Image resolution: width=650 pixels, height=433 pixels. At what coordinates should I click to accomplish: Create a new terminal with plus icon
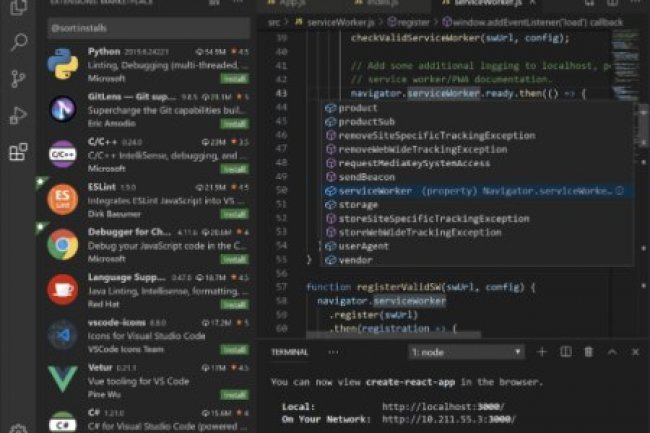[542, 352]
